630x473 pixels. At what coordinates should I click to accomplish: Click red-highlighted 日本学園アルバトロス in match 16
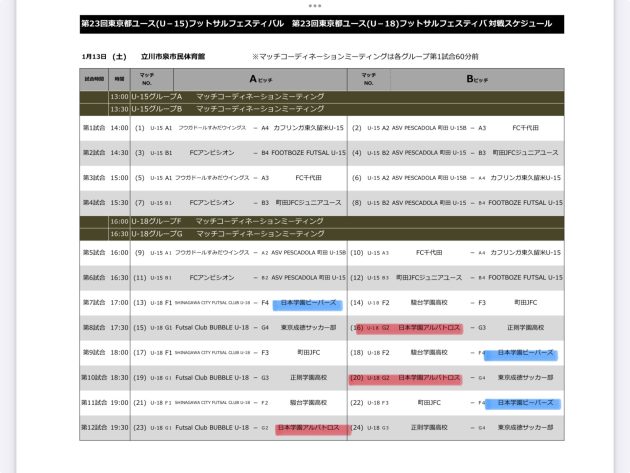pyautogui.click(x=428, y=327)
